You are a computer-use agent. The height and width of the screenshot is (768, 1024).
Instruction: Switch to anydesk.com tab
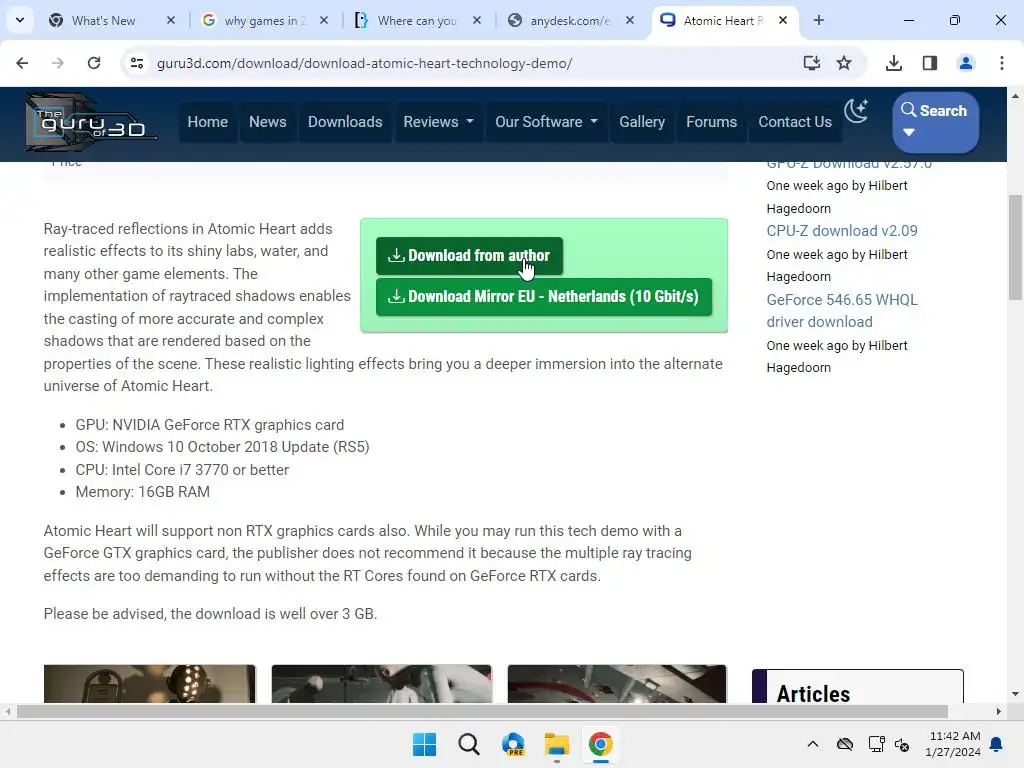[569, 20]
